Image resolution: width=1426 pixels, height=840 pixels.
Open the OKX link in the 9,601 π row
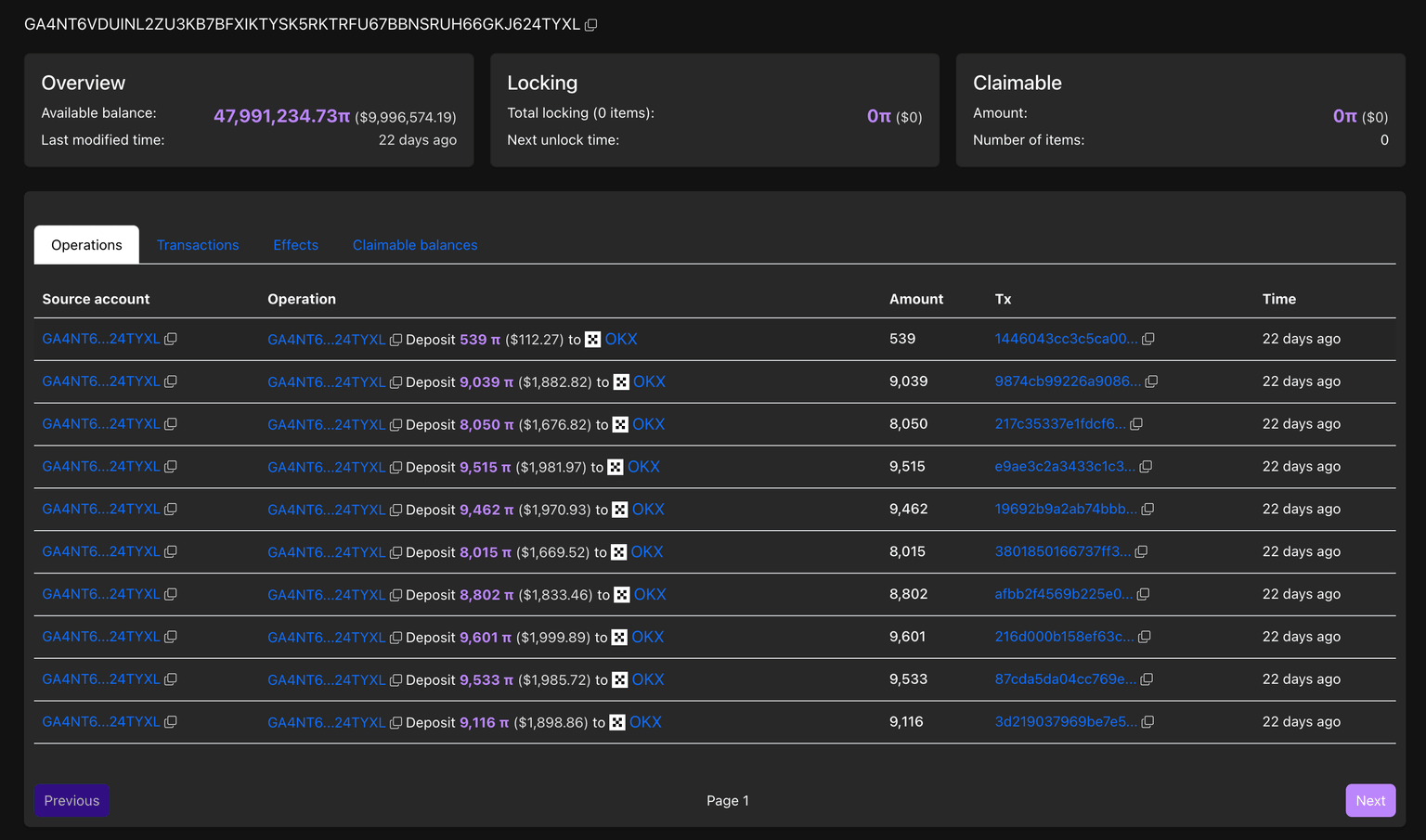647,637
